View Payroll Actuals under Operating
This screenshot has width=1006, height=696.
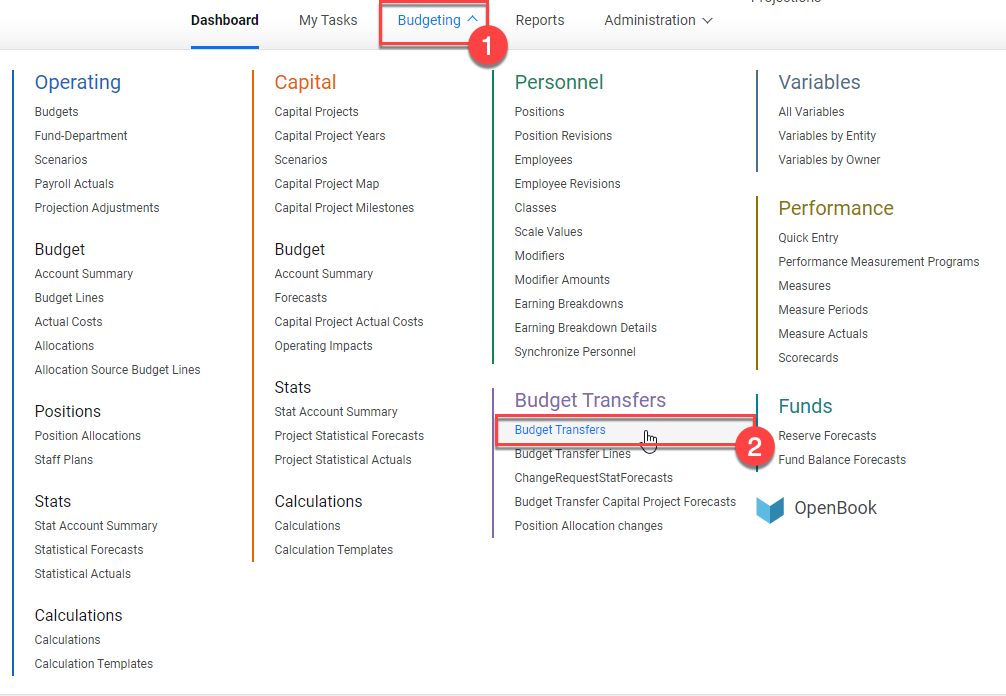point(74,183)
